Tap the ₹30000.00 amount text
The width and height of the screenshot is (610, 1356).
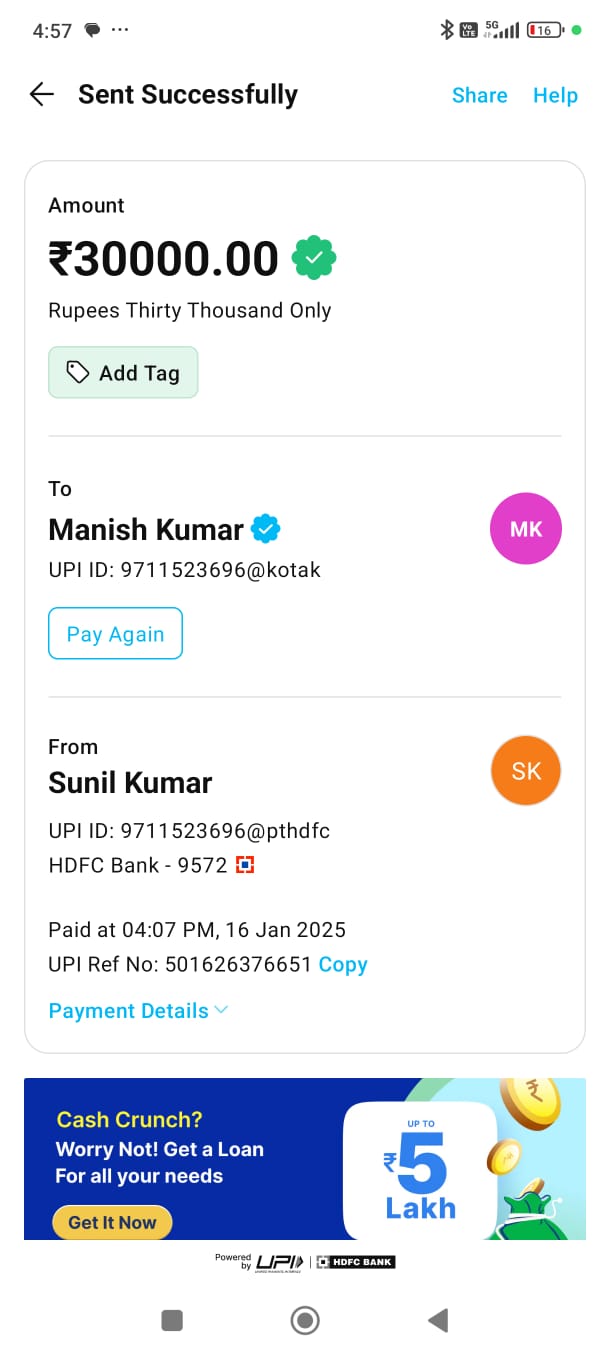pyautogui.click(x=163, y=259)
